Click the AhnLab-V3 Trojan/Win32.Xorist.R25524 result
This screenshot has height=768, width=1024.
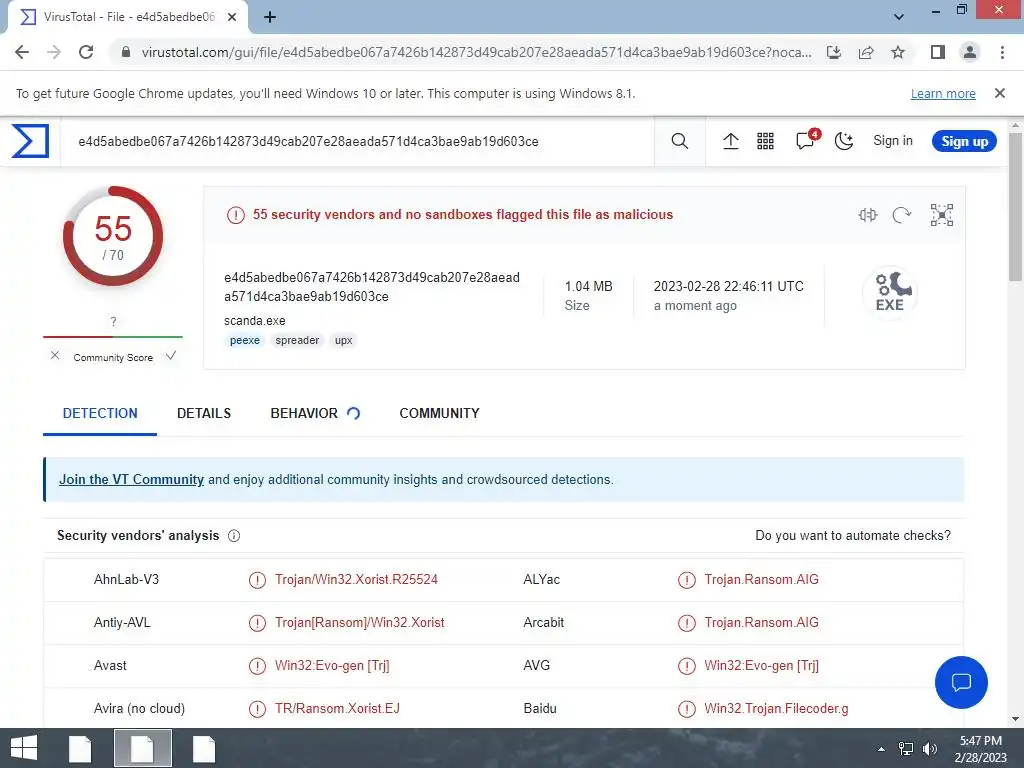pos(356,579)
